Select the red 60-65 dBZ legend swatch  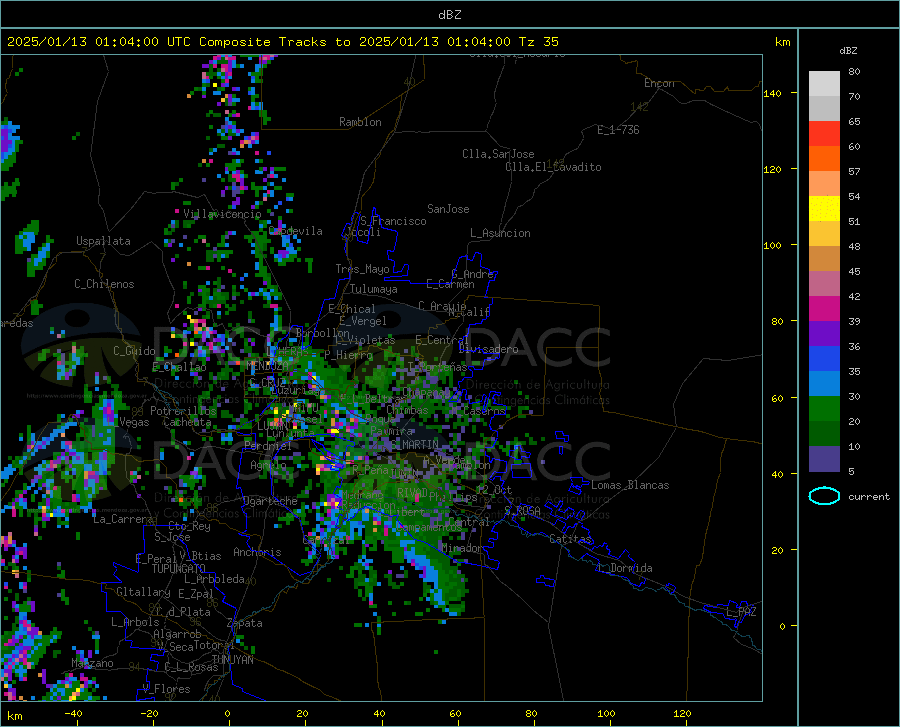824,134
